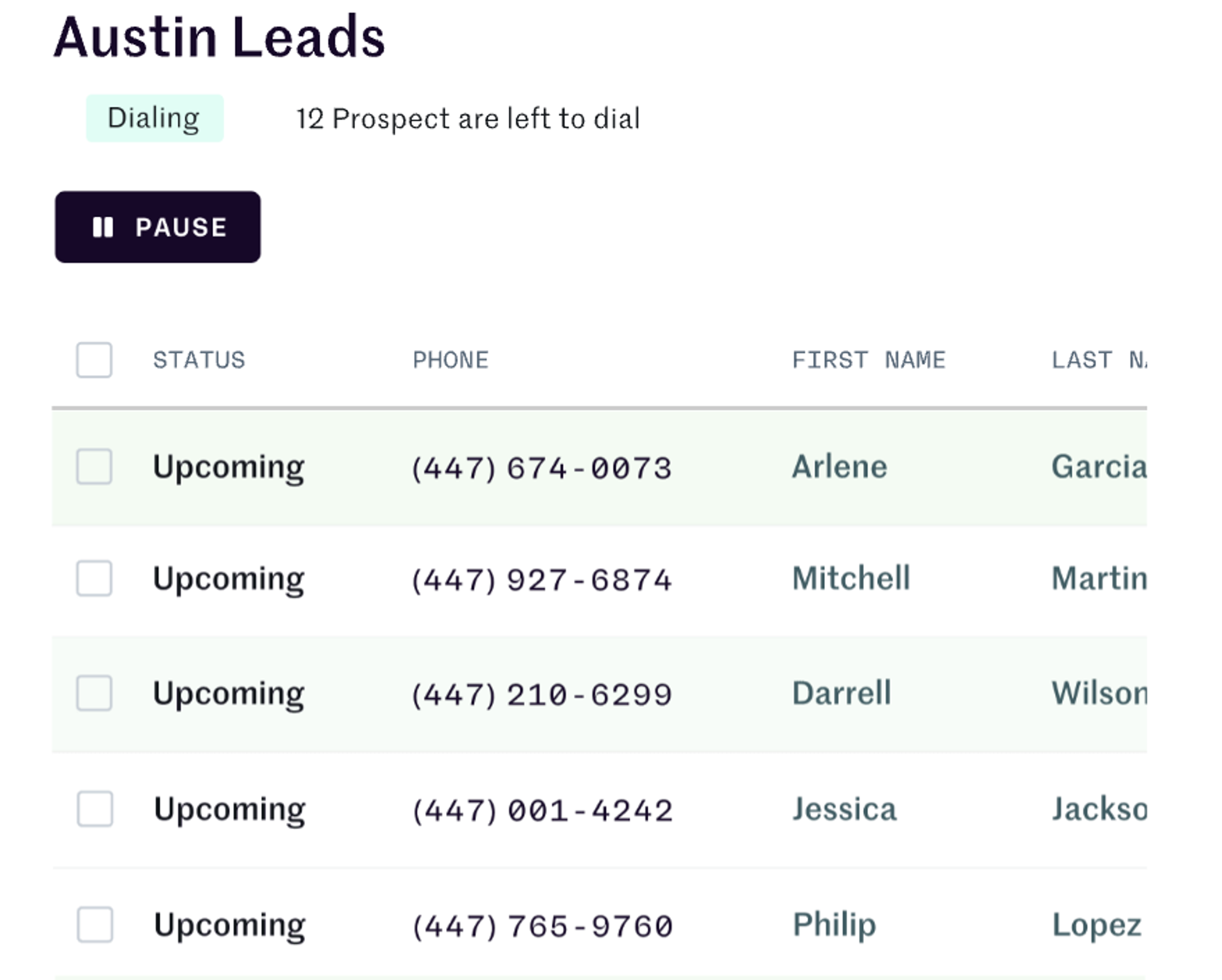
Task: Select the Philip Lopez row checkbox
Action: 95,924
